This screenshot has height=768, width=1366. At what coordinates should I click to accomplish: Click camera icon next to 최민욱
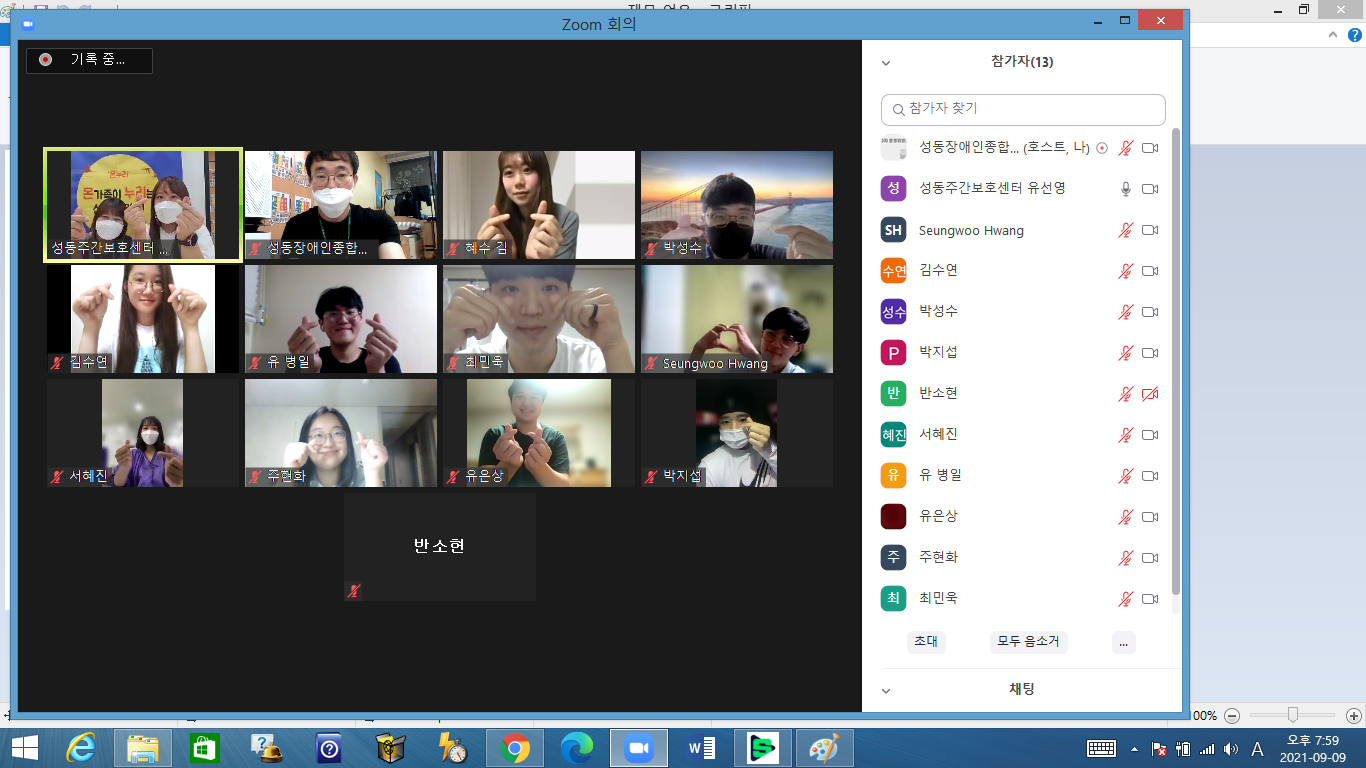point(1150,599)
